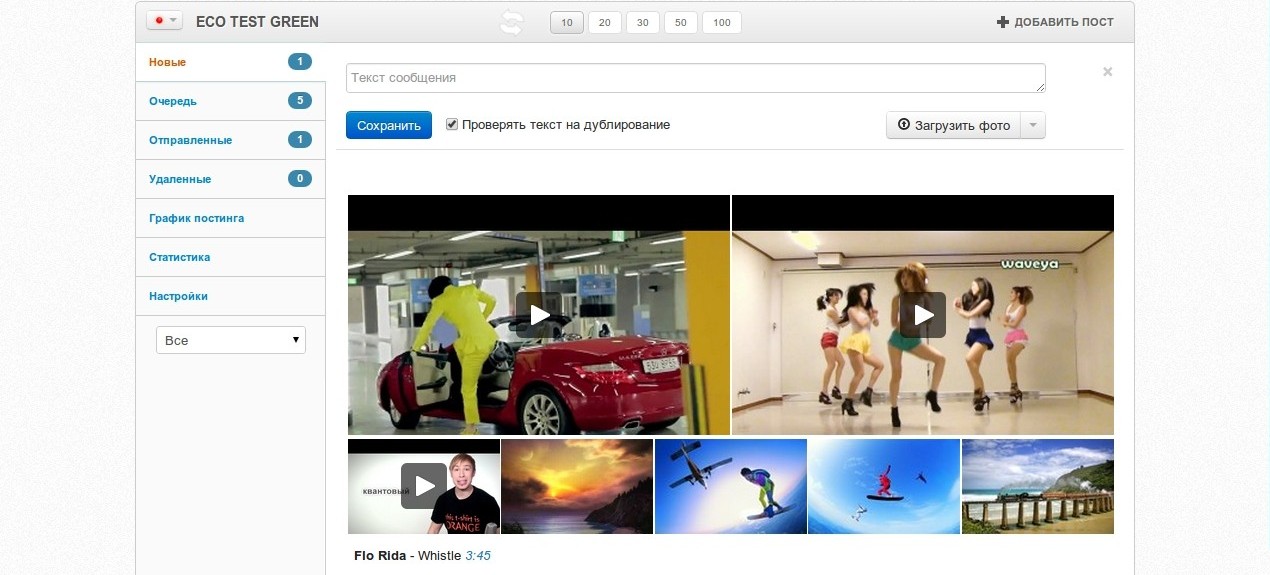This screenshot has width=1270, height=575.
Task: Click the plus icon to add post
Action: [x=1002, y=22]
